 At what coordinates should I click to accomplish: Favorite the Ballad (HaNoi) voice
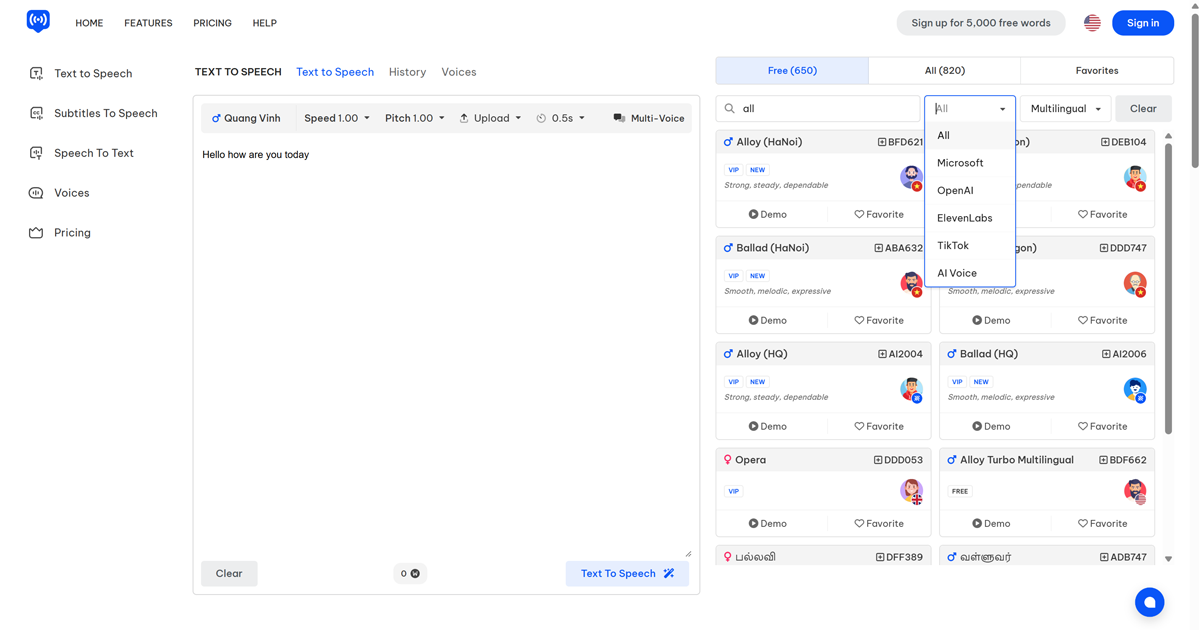point(878,321)
